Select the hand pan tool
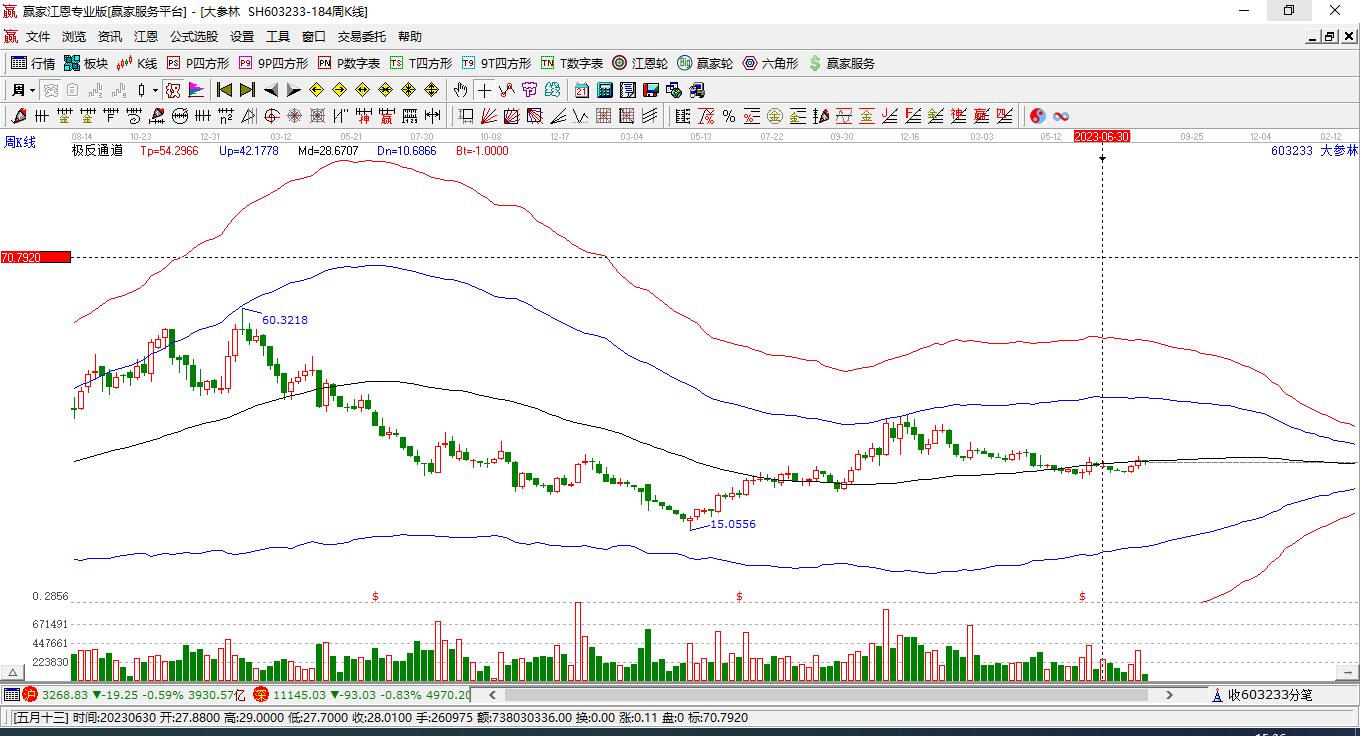The height and width of the screenshot is (736, 1360). pyautogui.click(x=460, y=90)
